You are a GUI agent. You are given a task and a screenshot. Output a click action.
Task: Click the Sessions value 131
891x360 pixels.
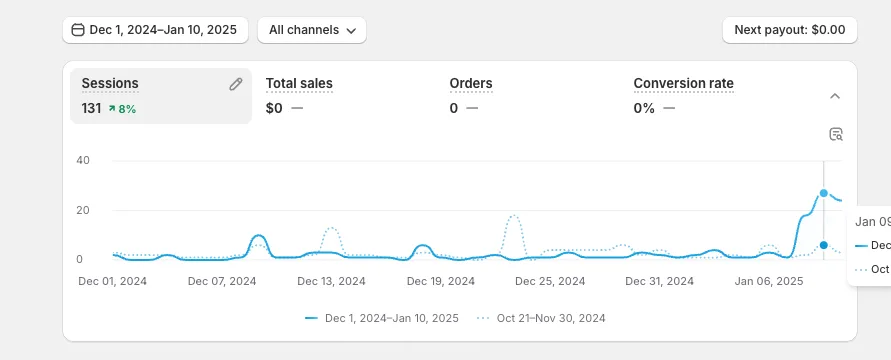click(91, 108)
